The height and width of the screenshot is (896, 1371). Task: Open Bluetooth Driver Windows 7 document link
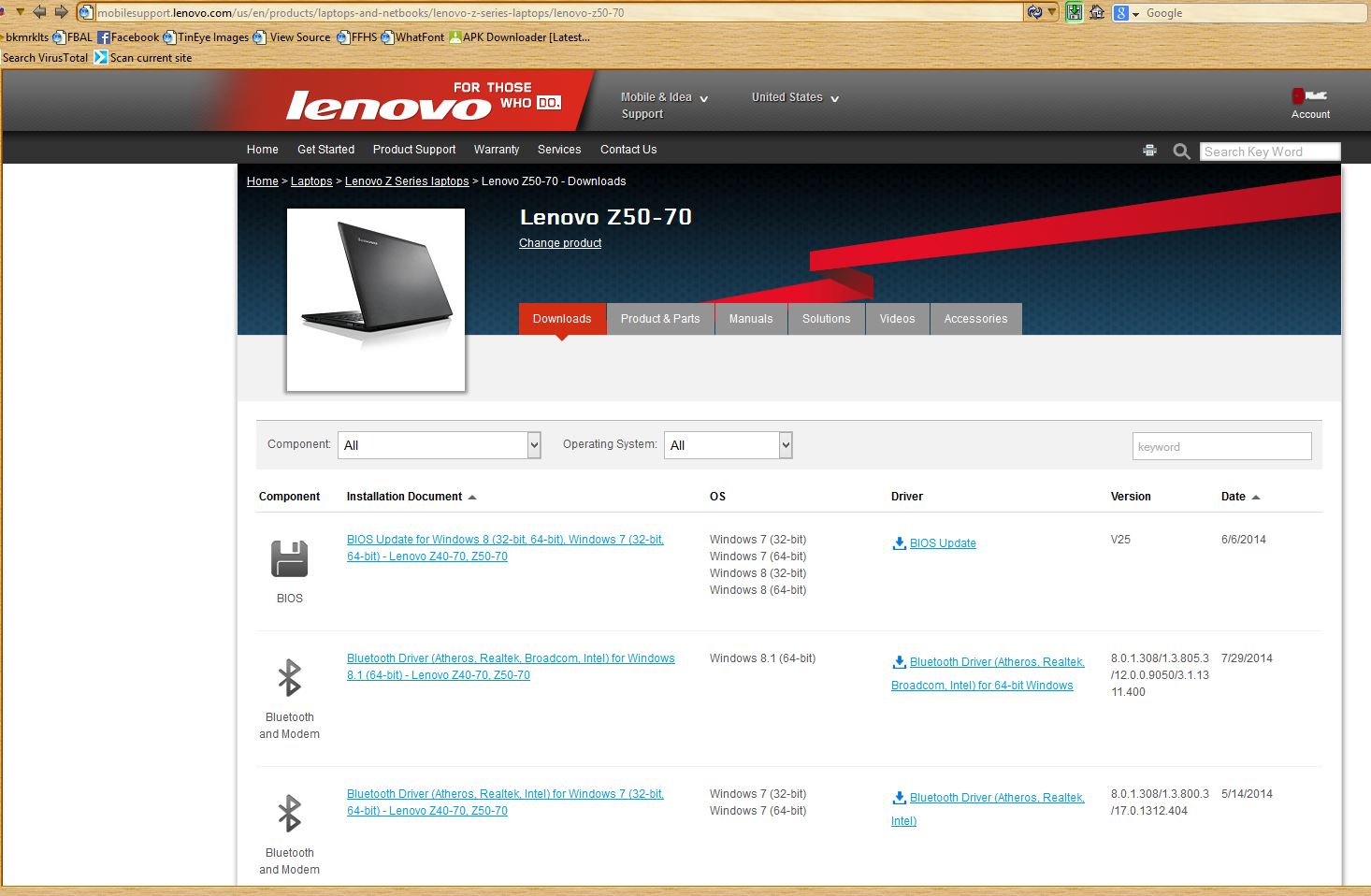[x=505, y=802]
